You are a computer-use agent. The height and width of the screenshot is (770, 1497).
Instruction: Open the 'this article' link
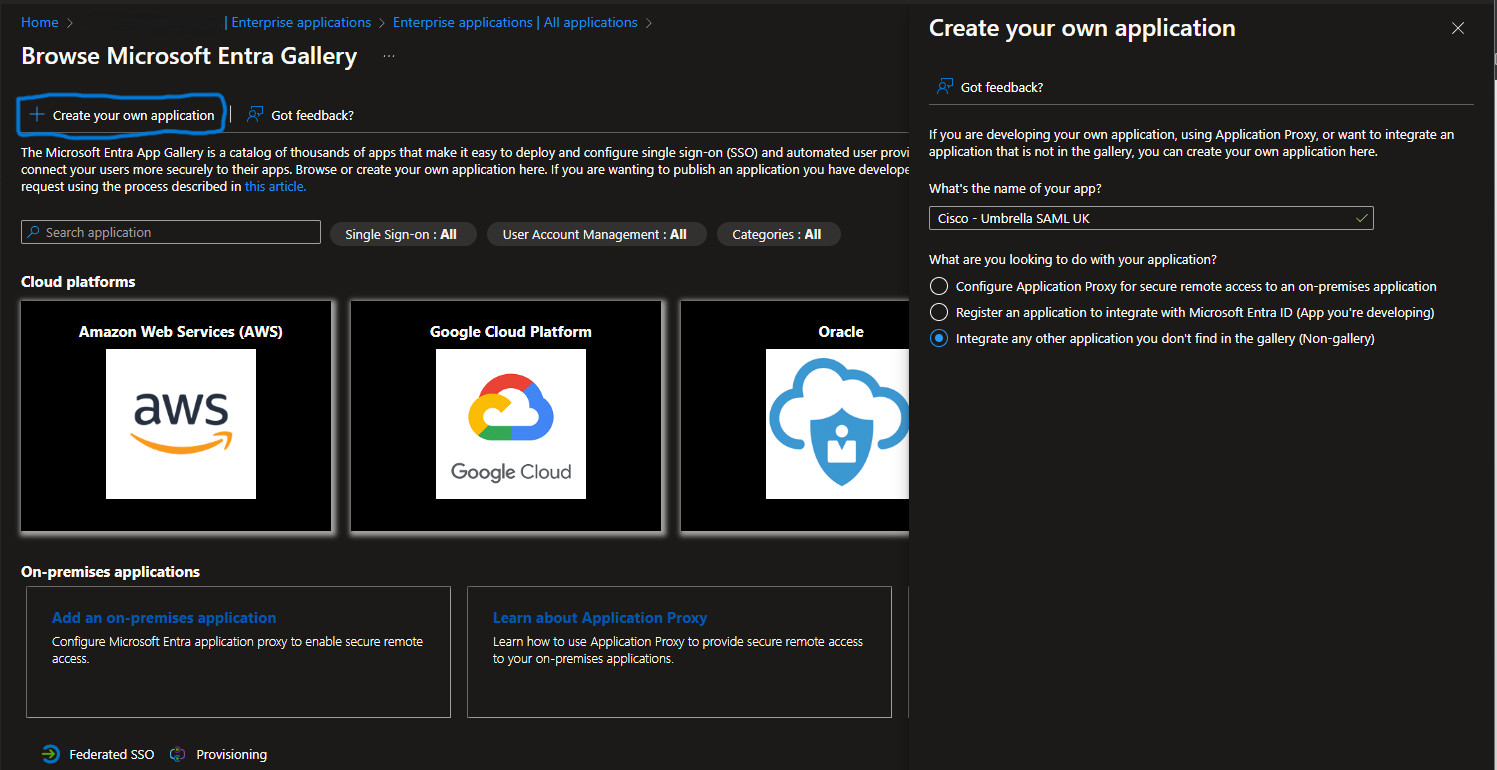click(275, 186)
